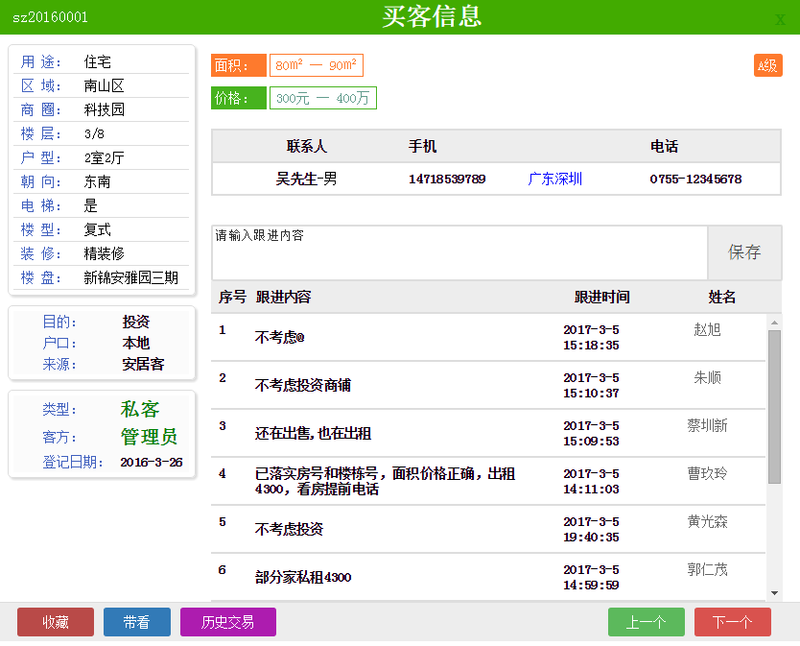Click the scrollbar down arrow

pyautogui.click(x=774, y=593)
